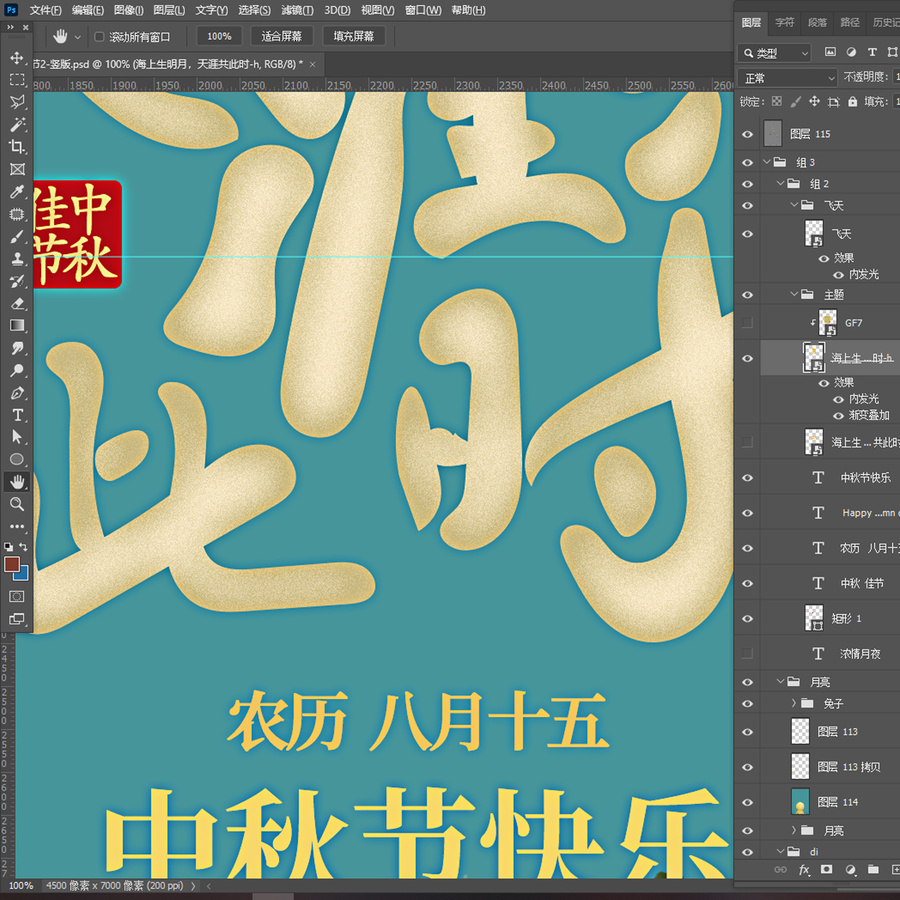This screenshot has height=900, width=900.
Task: Hide the 图层 115 layer
Action: (747, 134)
